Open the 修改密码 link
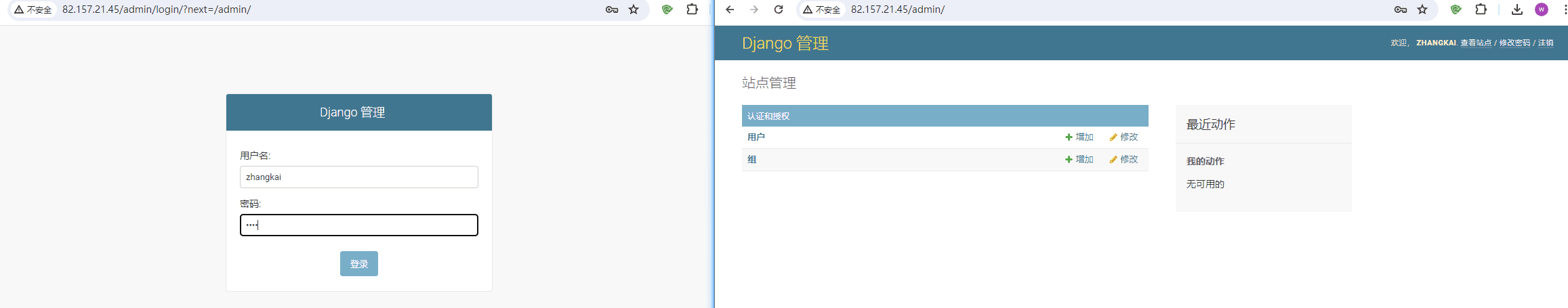Image resolution: width=1568 pixels, height=308 pixels. click(x=1514, y=43)
